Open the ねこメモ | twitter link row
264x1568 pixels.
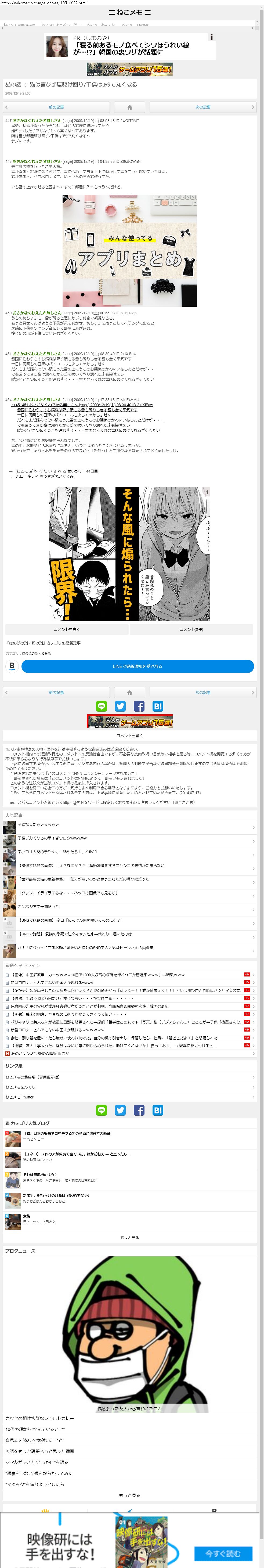tap(129, 1097)
